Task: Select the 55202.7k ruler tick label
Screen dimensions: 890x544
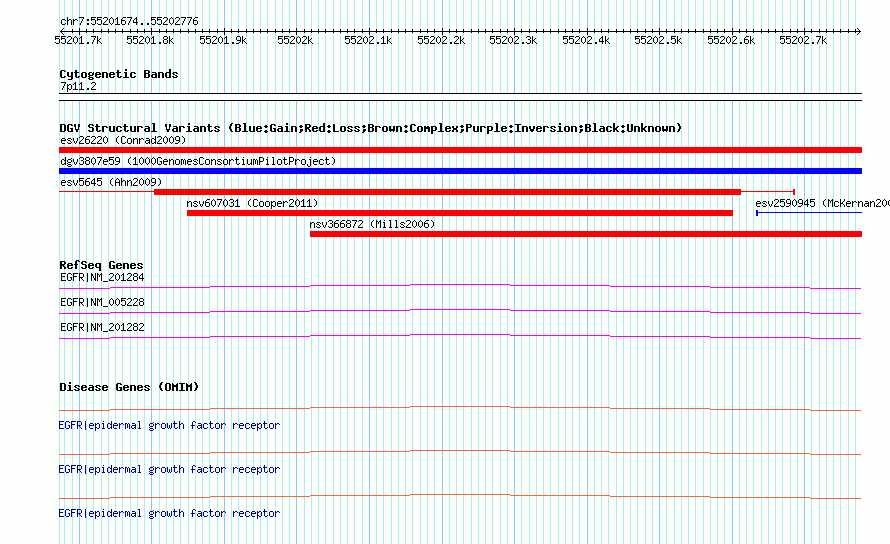Action: pyautogui.click(x=803, y=40)
